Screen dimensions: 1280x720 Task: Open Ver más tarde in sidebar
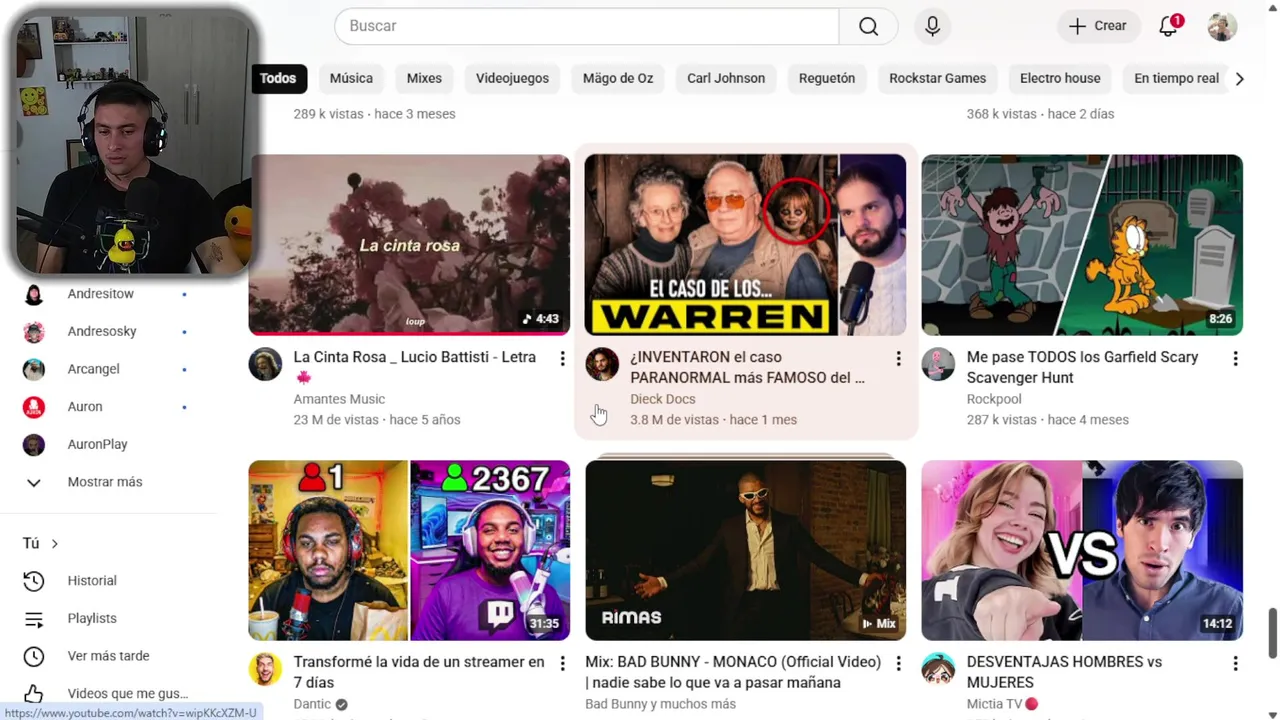click(108, 656)
